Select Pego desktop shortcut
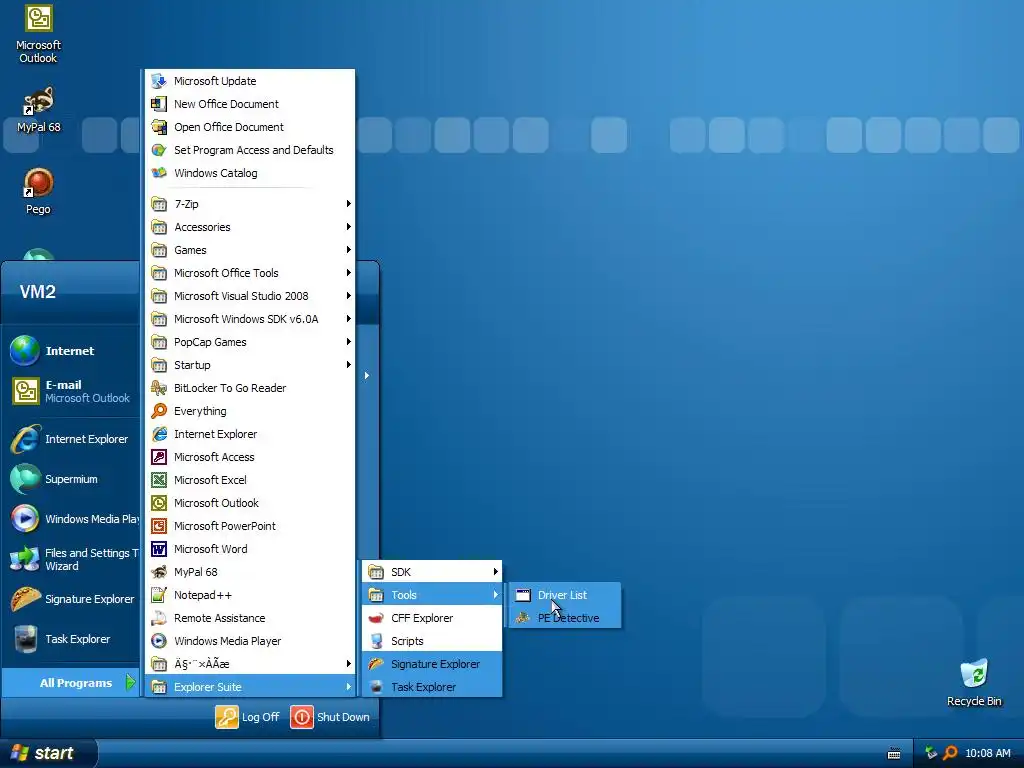This screenshot has width=1024, height=768. [38, 191]
